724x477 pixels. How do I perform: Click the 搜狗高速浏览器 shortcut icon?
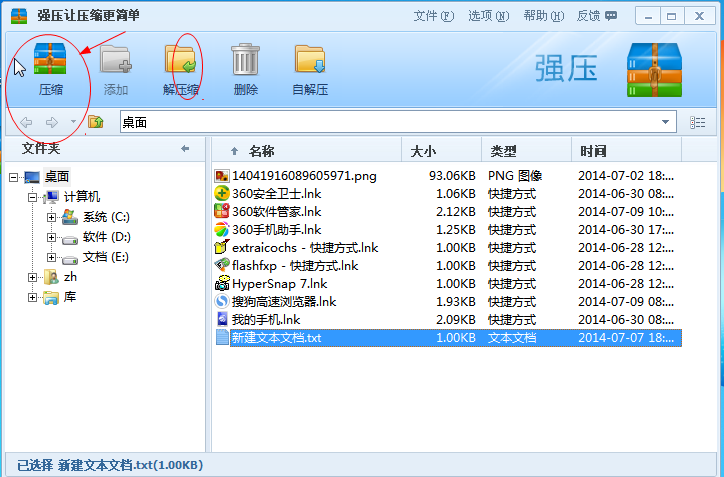pyautogui.click(x=222, y=302)
